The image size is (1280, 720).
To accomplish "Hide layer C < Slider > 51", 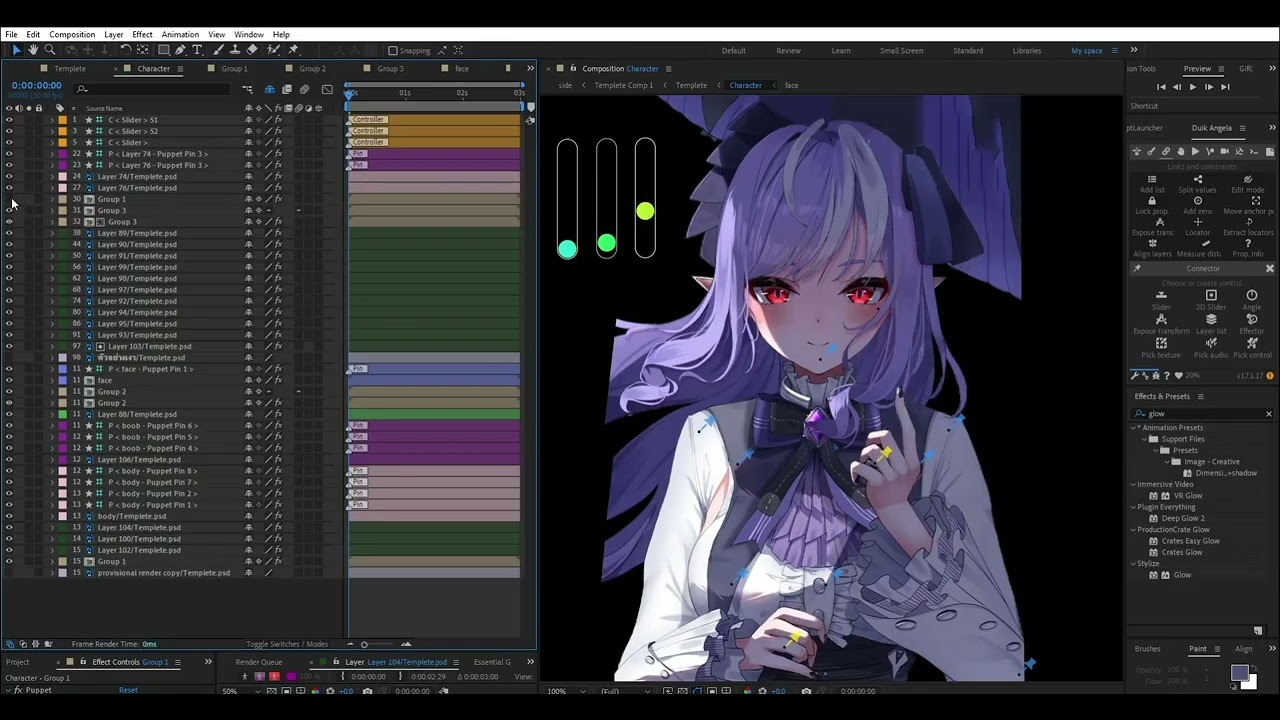I will [x=9, y=120].
